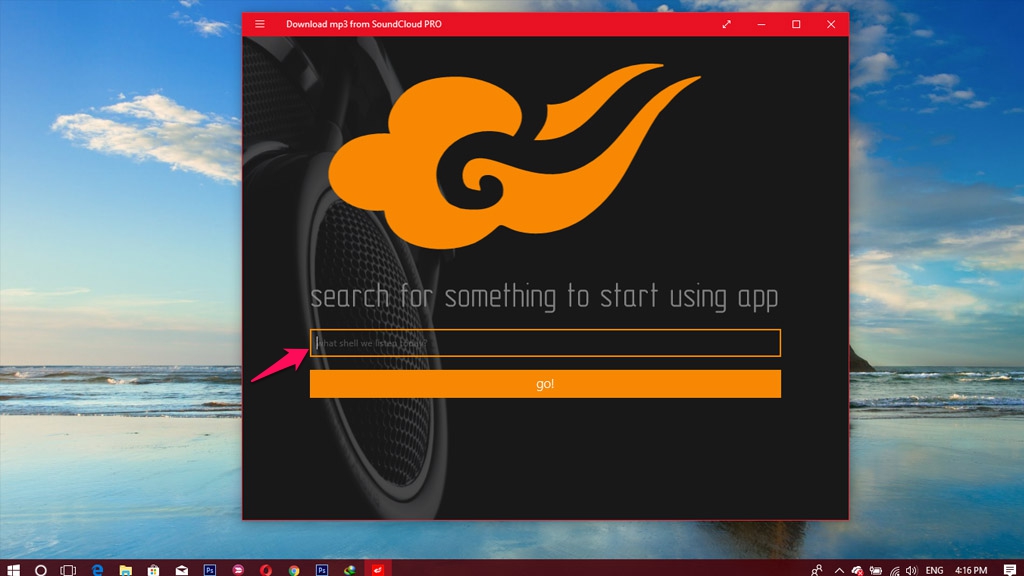Open the hamburger menu in the app

260,24
